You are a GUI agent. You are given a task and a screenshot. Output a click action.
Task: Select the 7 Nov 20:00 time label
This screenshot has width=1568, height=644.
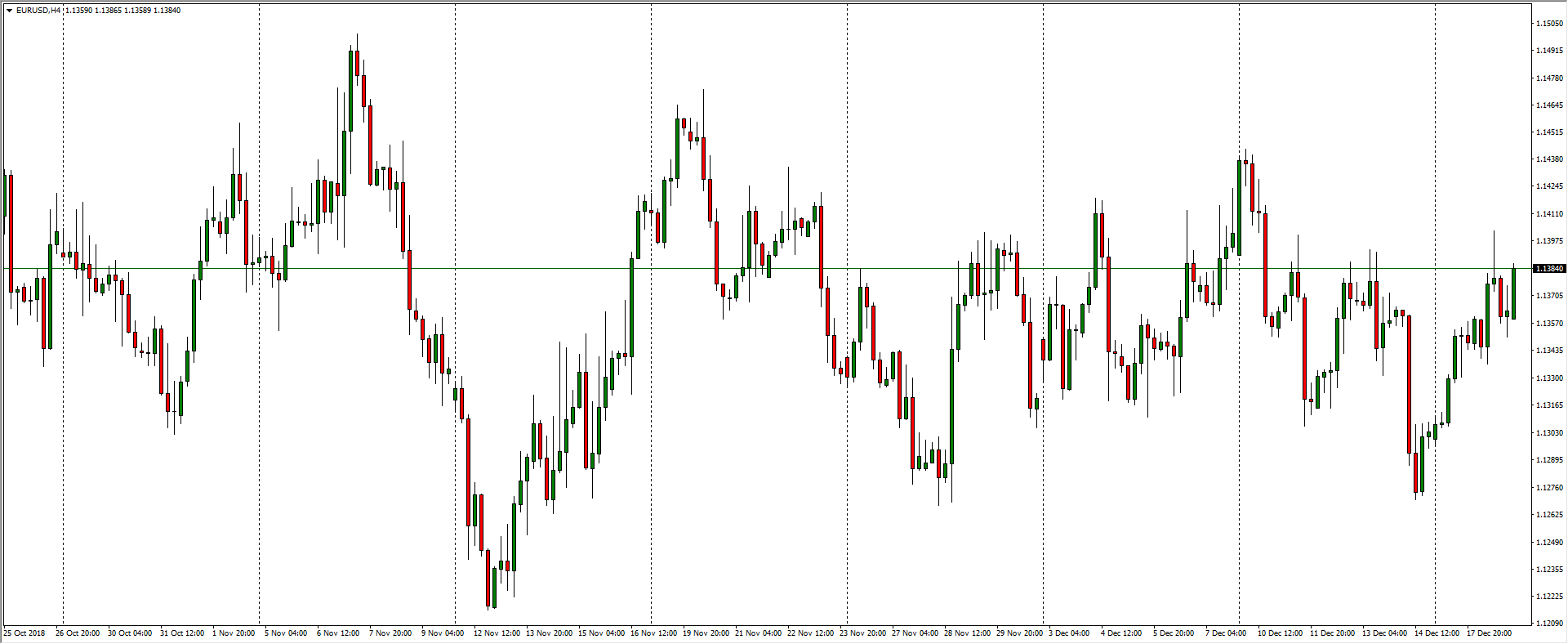pyautogui.click(x=390, y=633)
